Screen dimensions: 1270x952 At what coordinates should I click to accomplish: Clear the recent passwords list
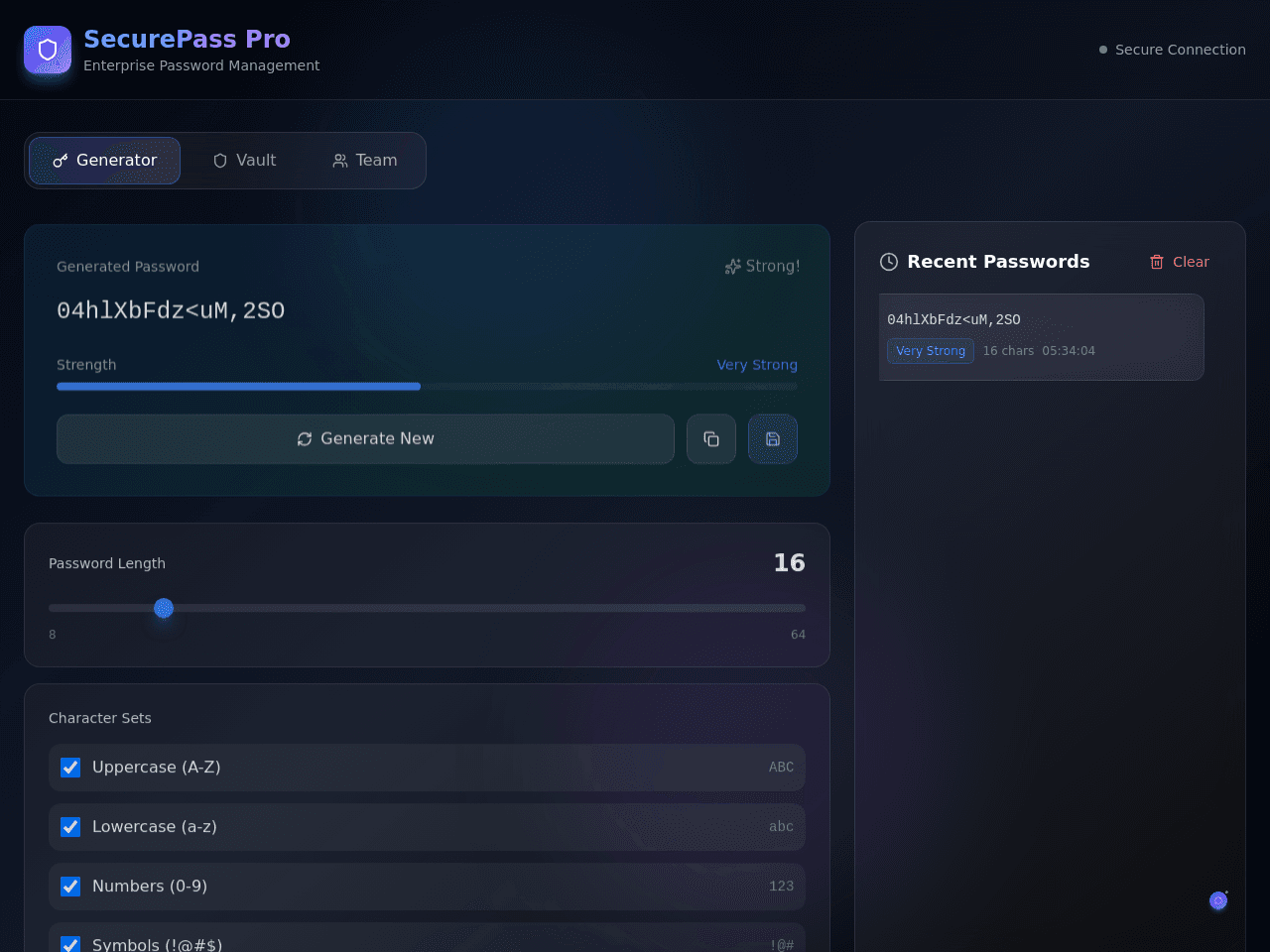point(1180,262)
